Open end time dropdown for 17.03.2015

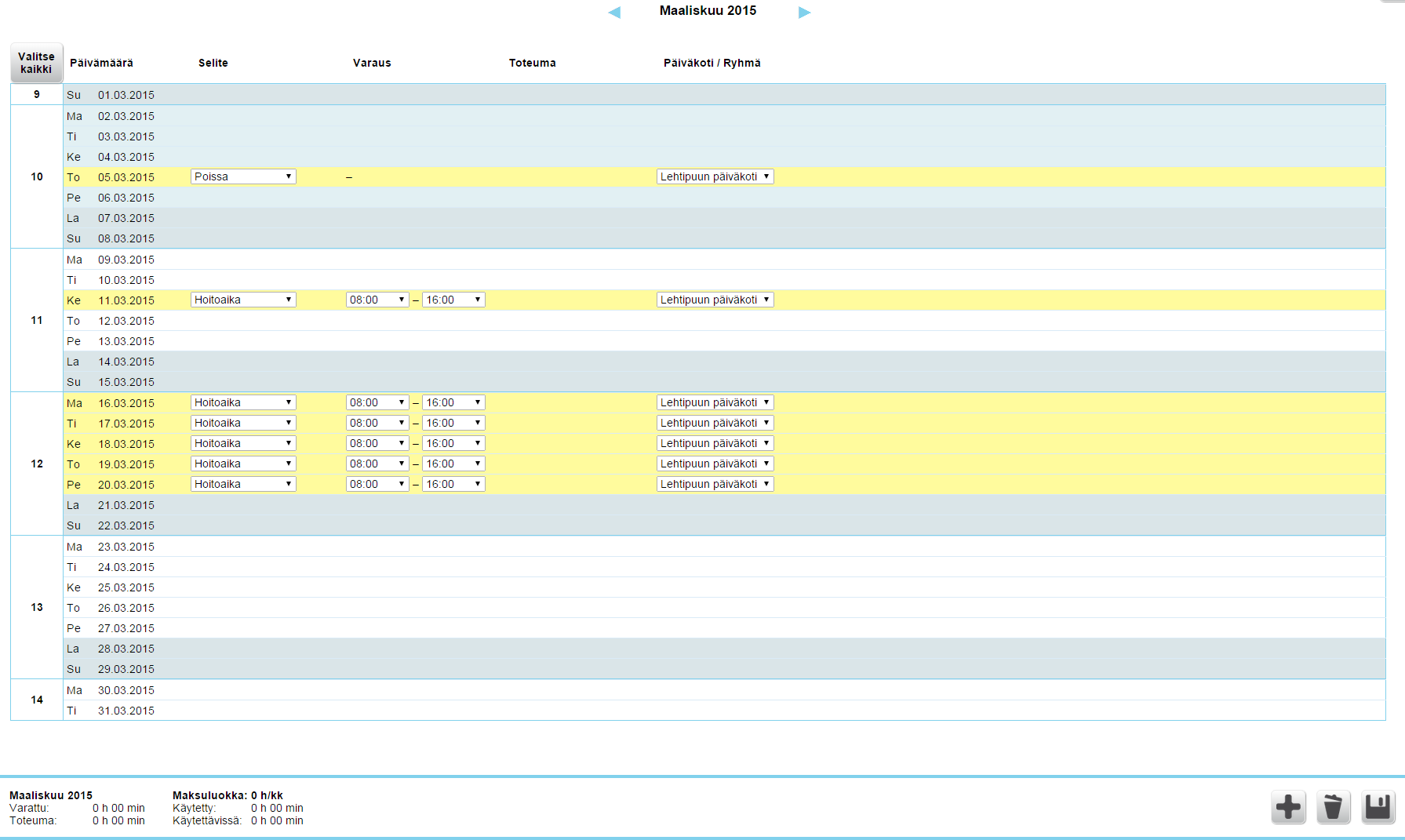453,423
